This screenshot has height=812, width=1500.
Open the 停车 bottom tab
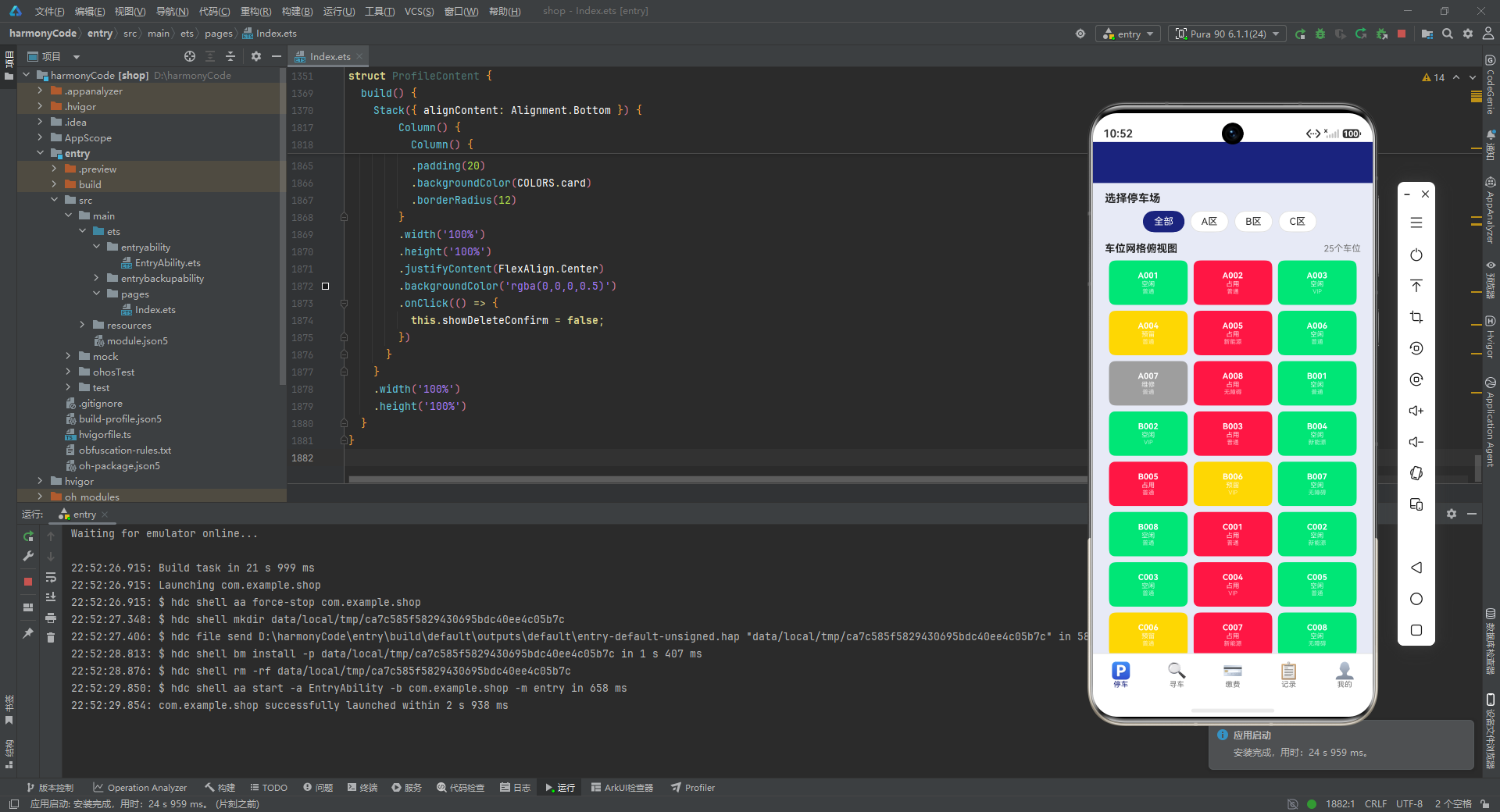coord(1120,675)
